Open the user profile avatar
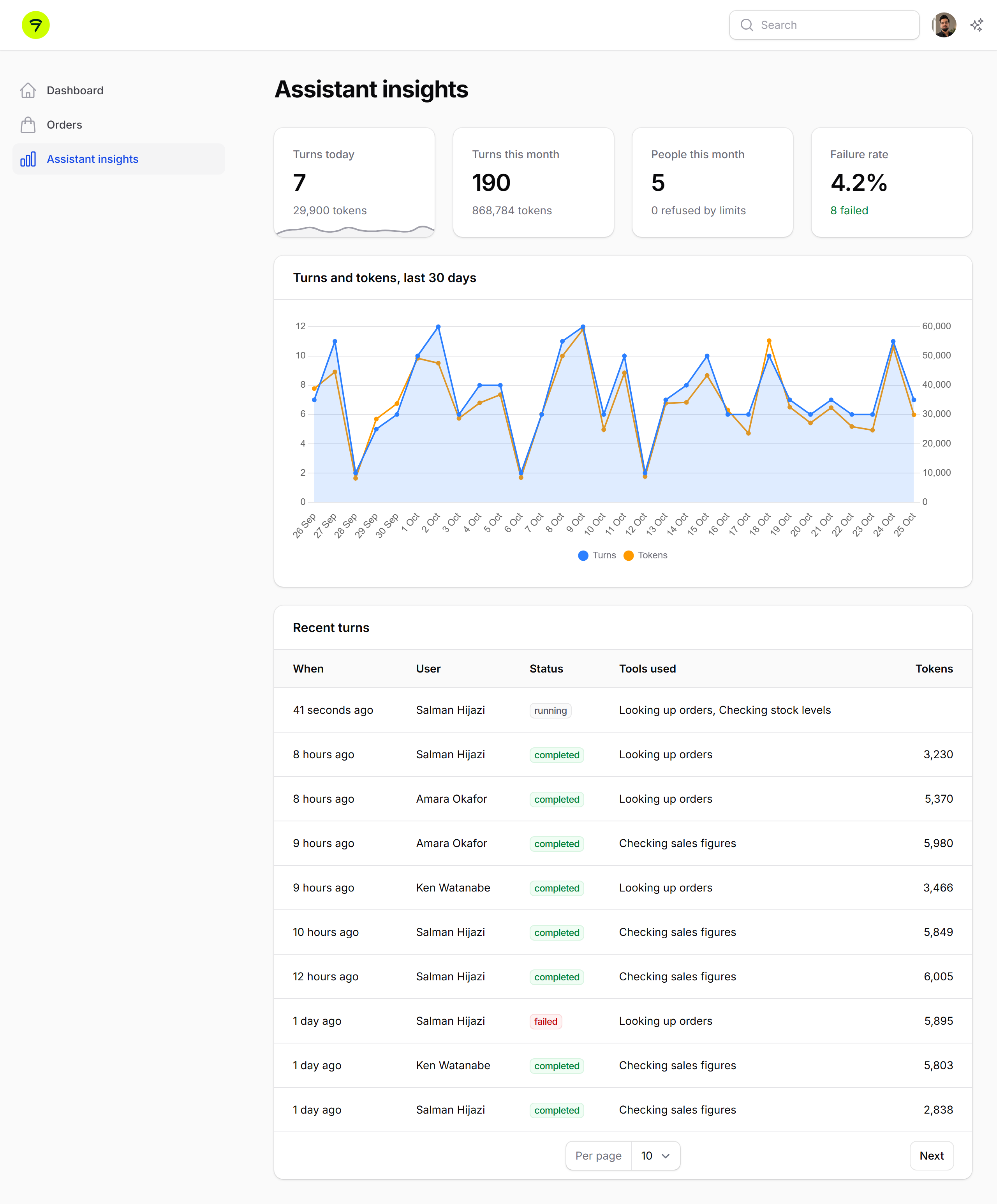 pyautogui.click(x=944, y=25)
